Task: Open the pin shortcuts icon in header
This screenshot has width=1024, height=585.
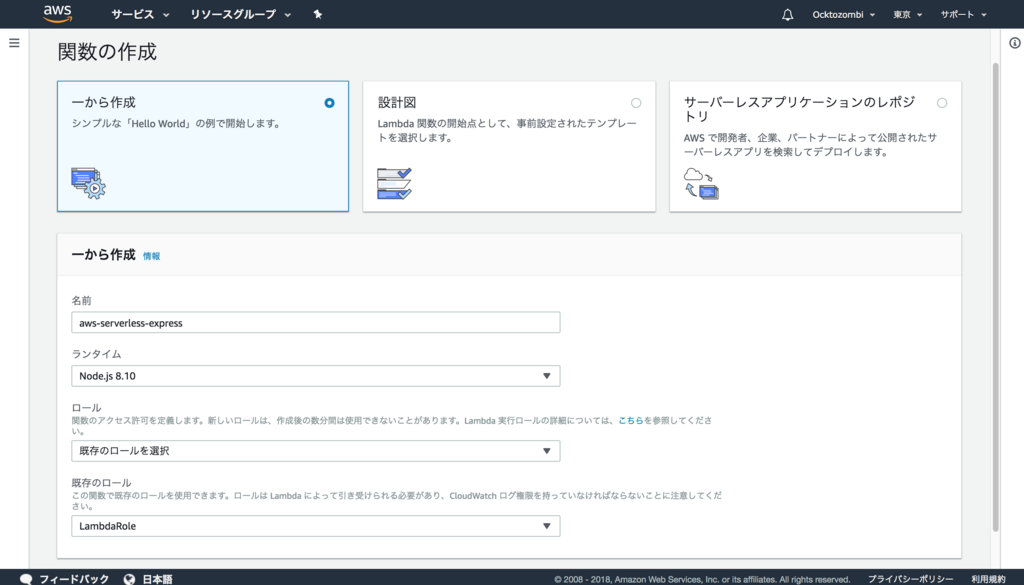Action: [x=317, y=14]
